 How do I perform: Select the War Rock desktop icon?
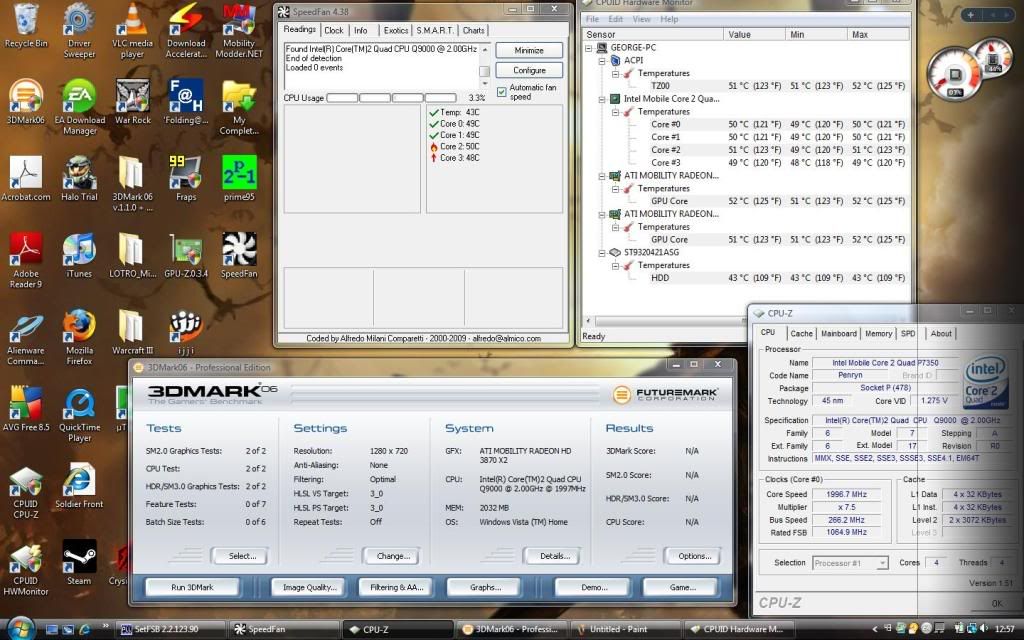(133, 102)
